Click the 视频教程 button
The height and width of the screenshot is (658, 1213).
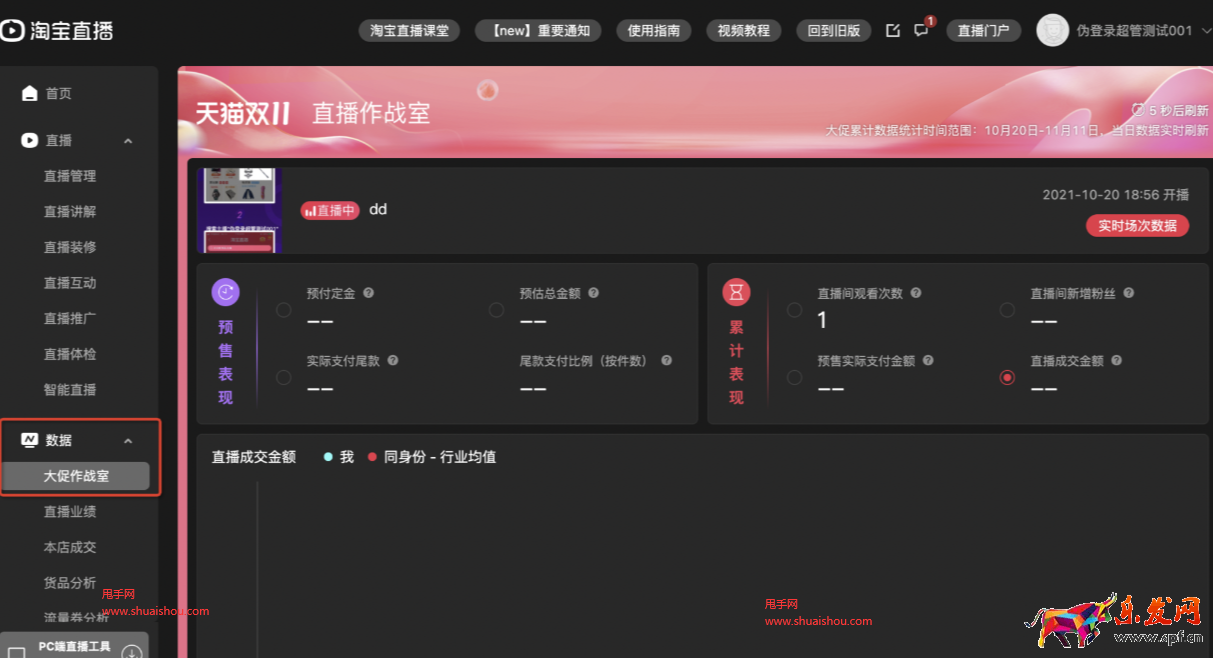tap(744, 30)
